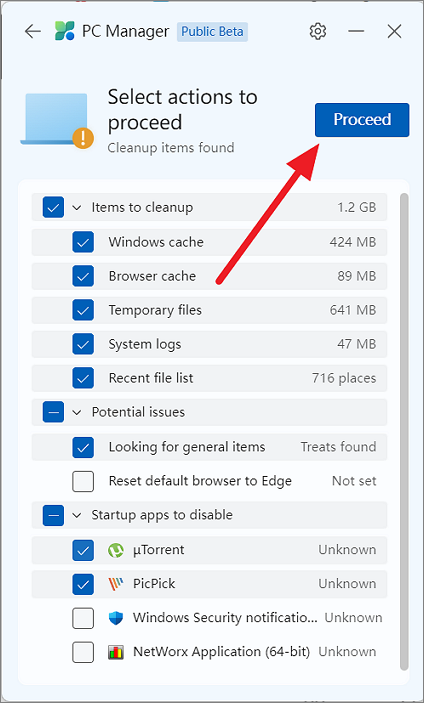The image size is (424, 703).
Task: Click the µTorrent app icon
Action: (x=116, y=550)
